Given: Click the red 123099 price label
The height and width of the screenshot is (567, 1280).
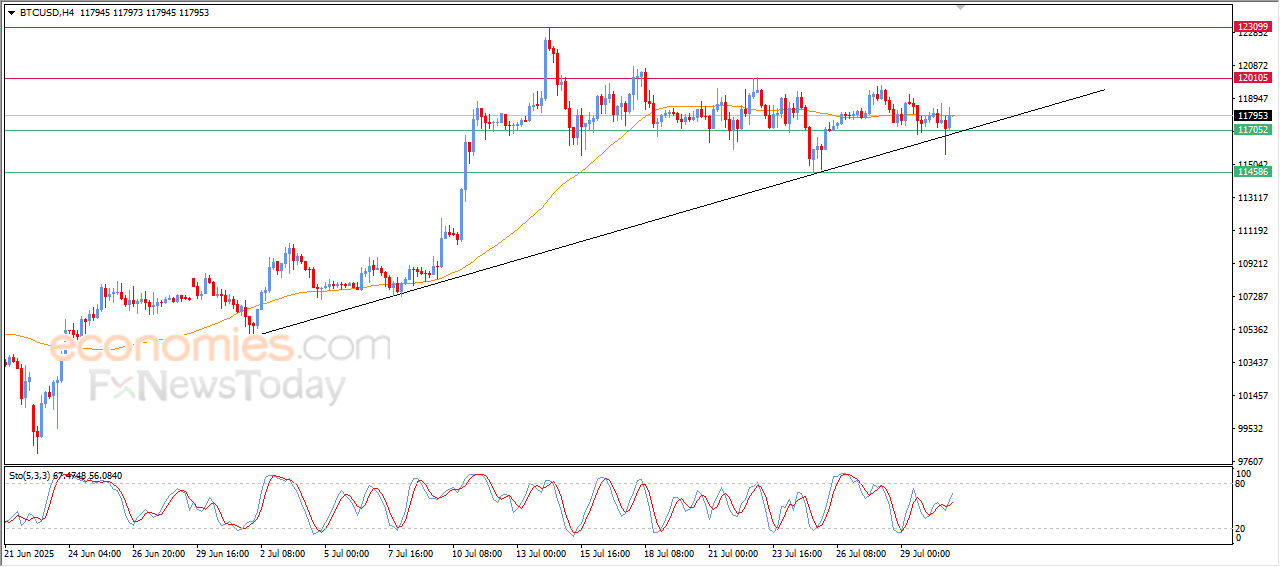Looking at the screenshot, I should [1253, 26].
